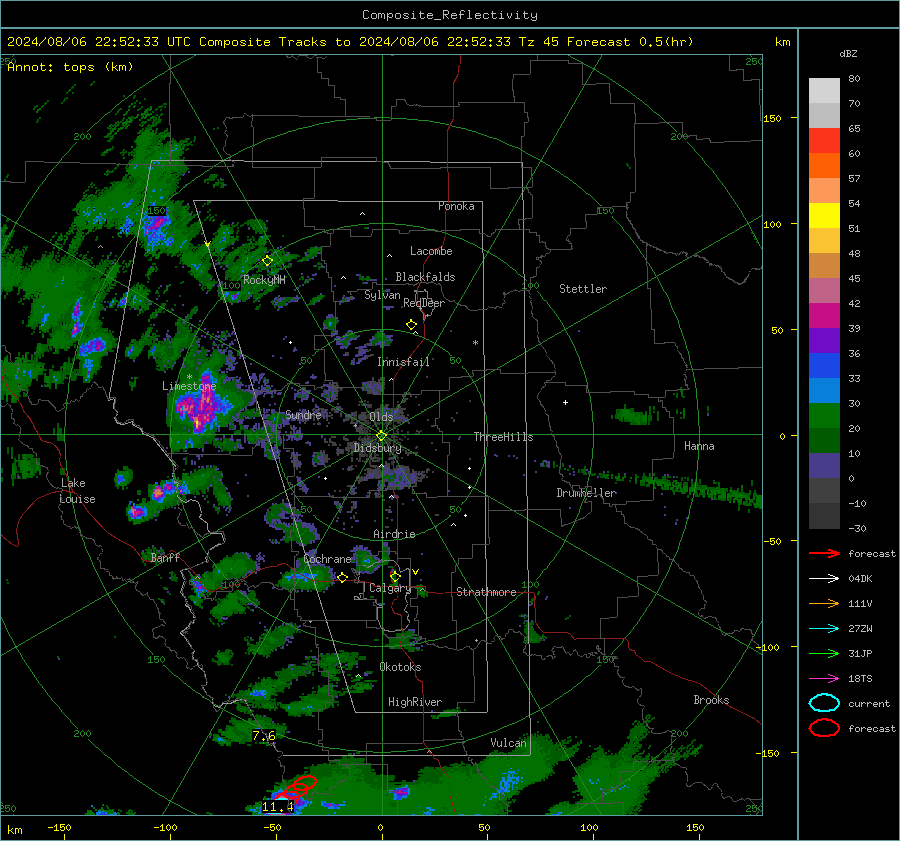Click the cyan current ellipse icon
900x841 pixels.
point(824,703)
